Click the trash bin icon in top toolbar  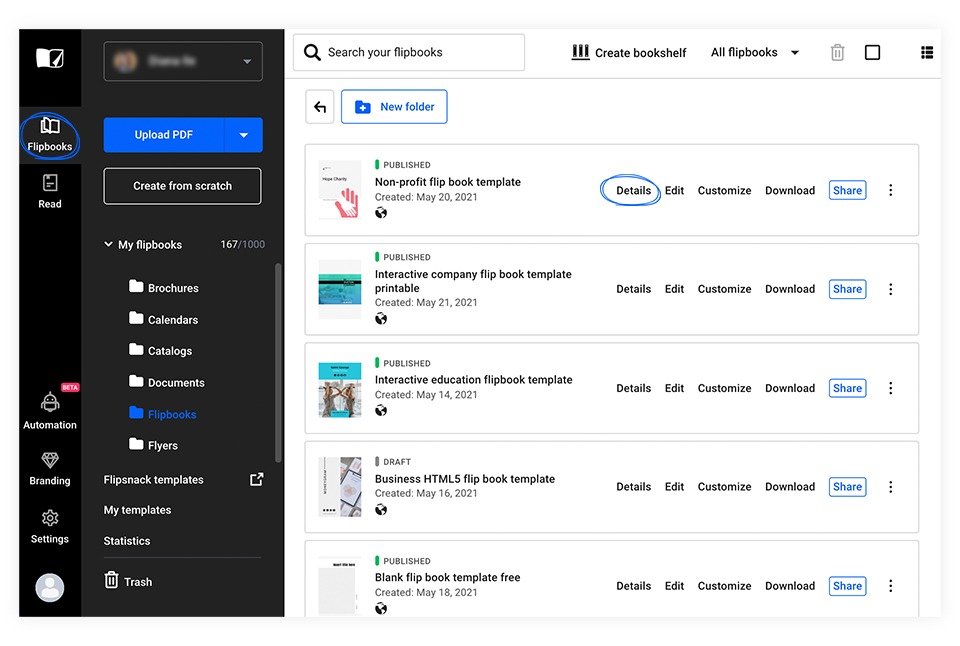(x=838, y=53)
